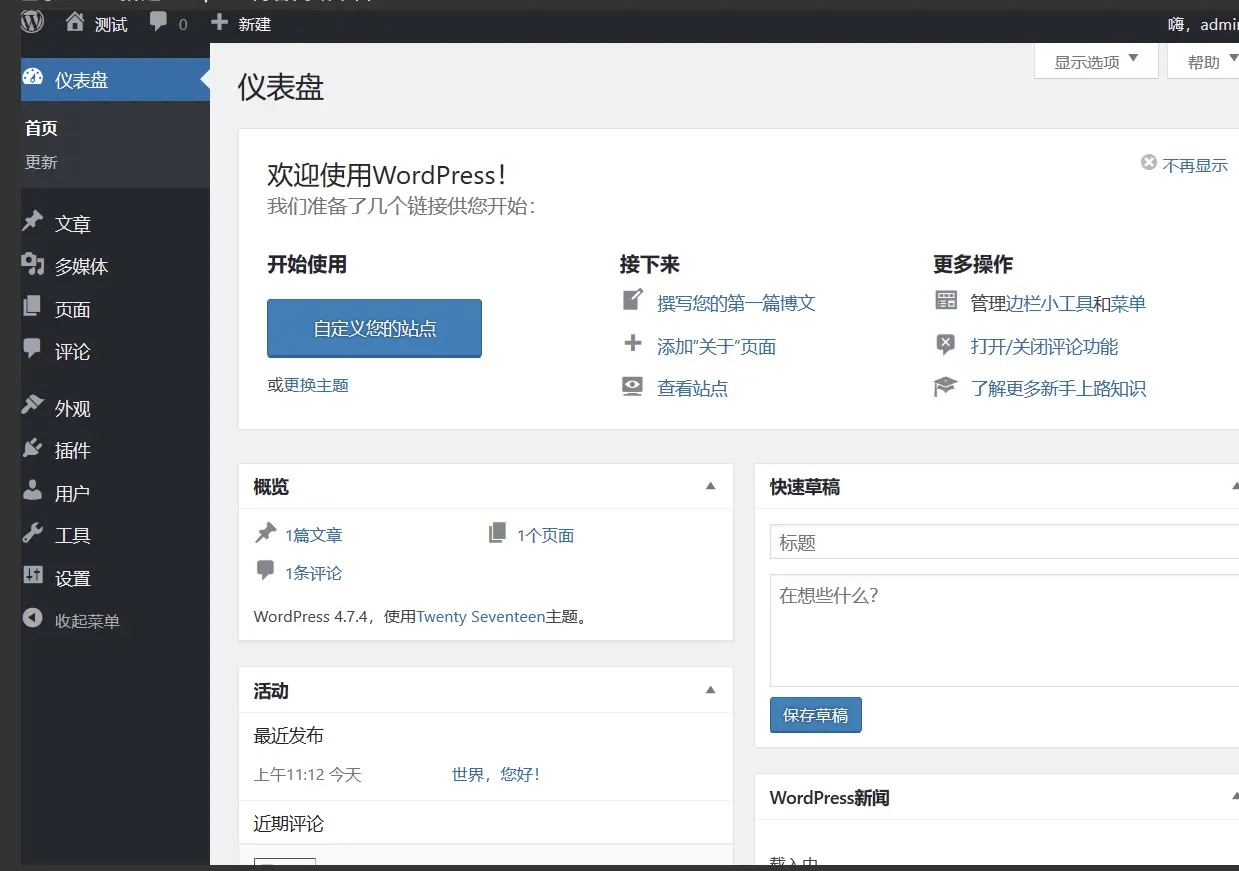
Task: Click the dismiss X icon beside 不再显示
Action: coord(1149,163)
